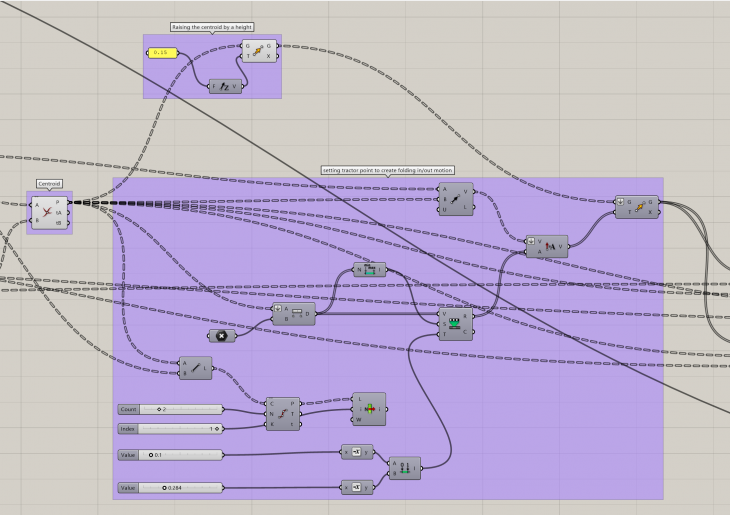Click the yellow panel containing 0.15

click(162, 52)
